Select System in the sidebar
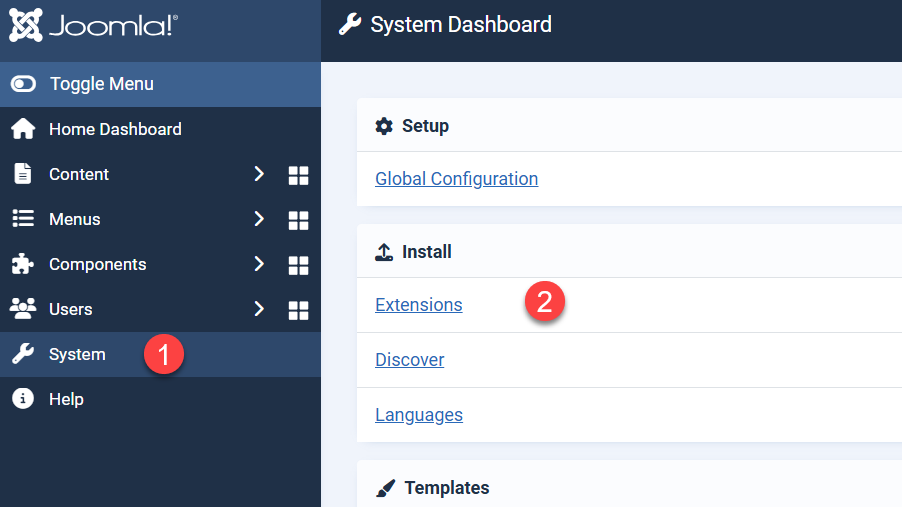 77,354
